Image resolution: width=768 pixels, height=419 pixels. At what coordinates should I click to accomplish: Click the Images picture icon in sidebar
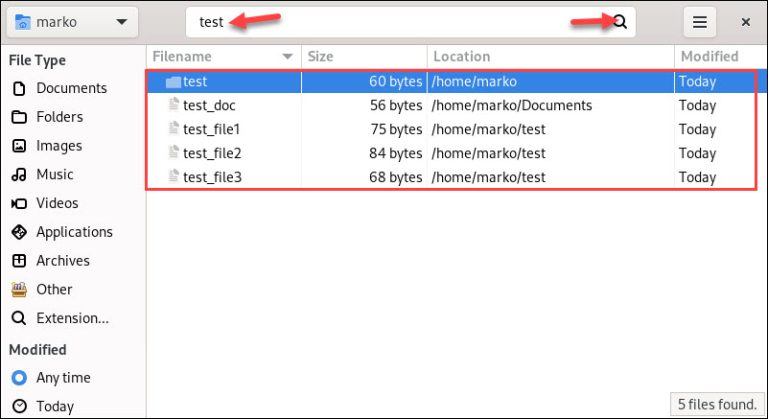pos(19,146)
